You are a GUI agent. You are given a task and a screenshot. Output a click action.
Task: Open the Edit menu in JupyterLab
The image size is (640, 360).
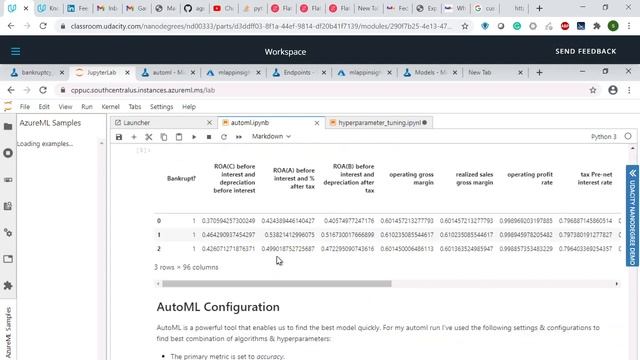44,107
